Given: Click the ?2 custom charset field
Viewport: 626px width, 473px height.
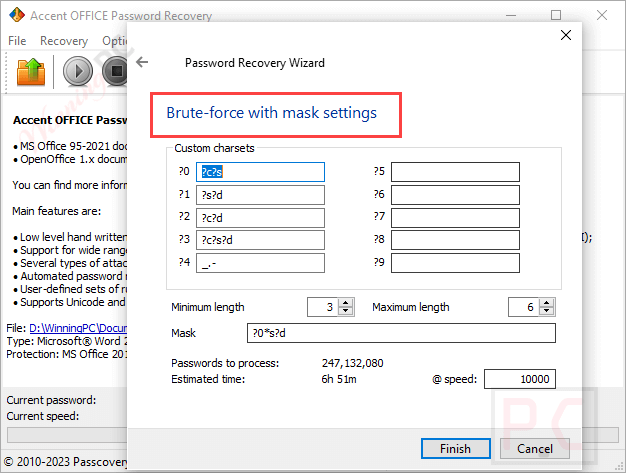Looking at the screenshot, I should click(260, 218).
